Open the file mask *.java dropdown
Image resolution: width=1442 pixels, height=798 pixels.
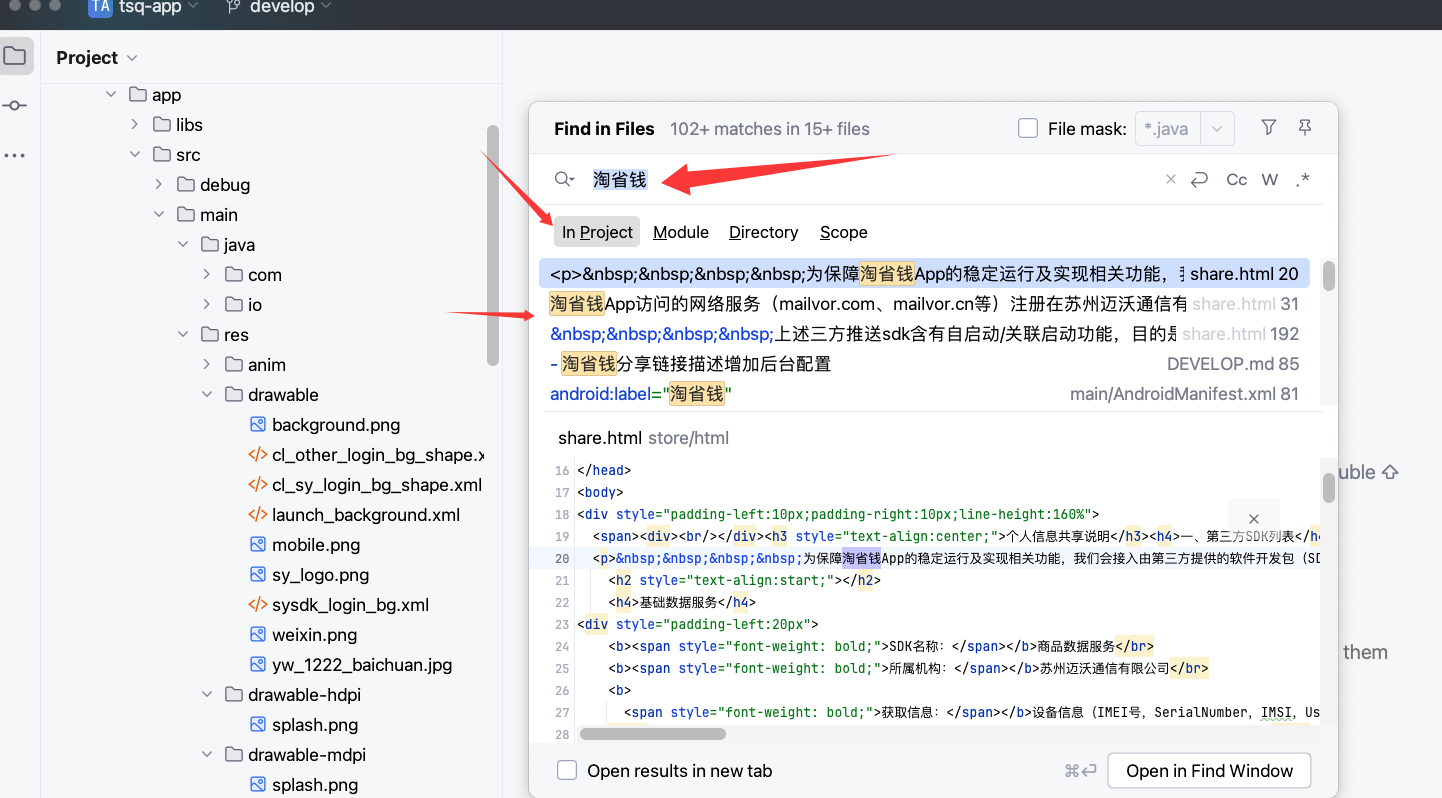1217,129
